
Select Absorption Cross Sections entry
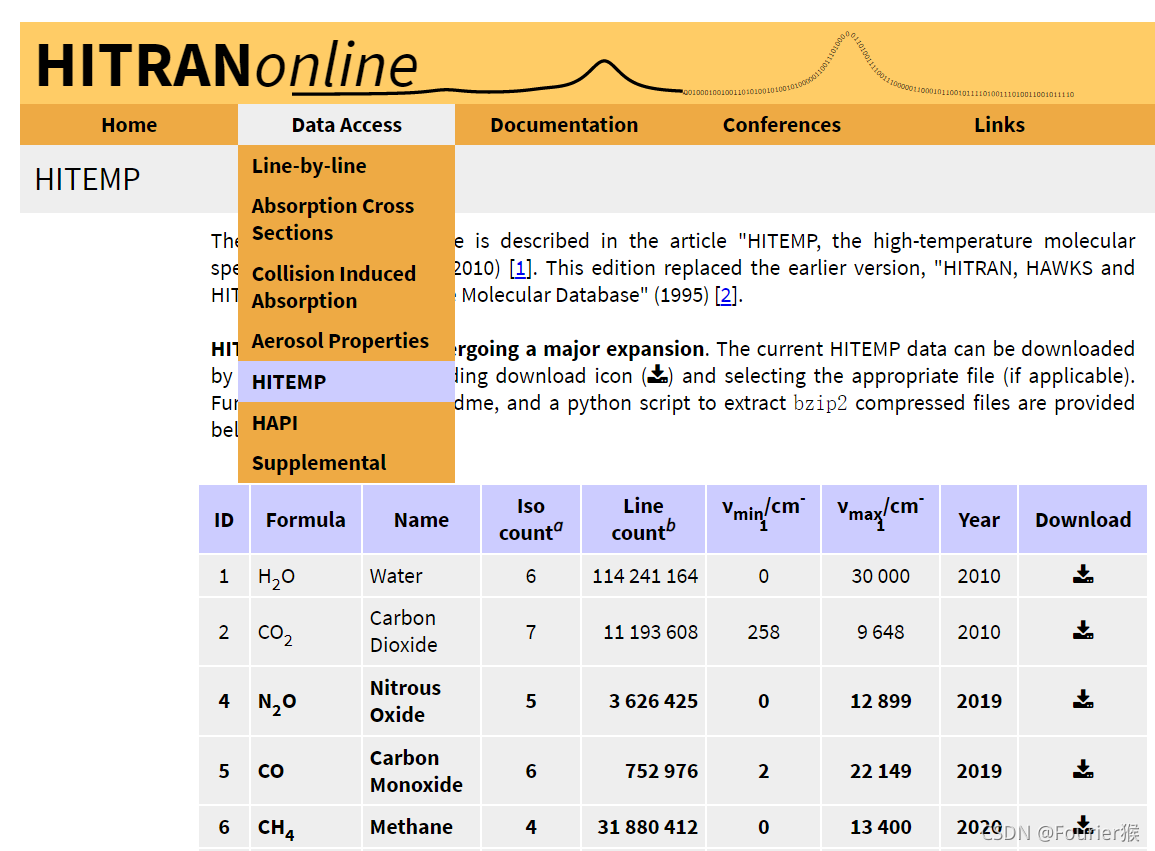[x=346, y=220]
